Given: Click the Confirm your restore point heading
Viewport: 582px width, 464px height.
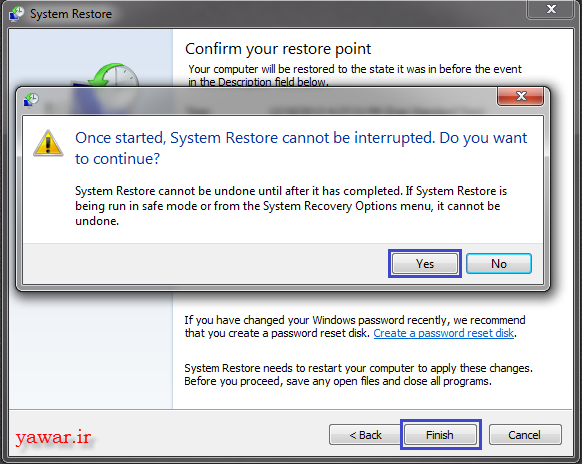Looking at the screenshot, I should 278,49.
